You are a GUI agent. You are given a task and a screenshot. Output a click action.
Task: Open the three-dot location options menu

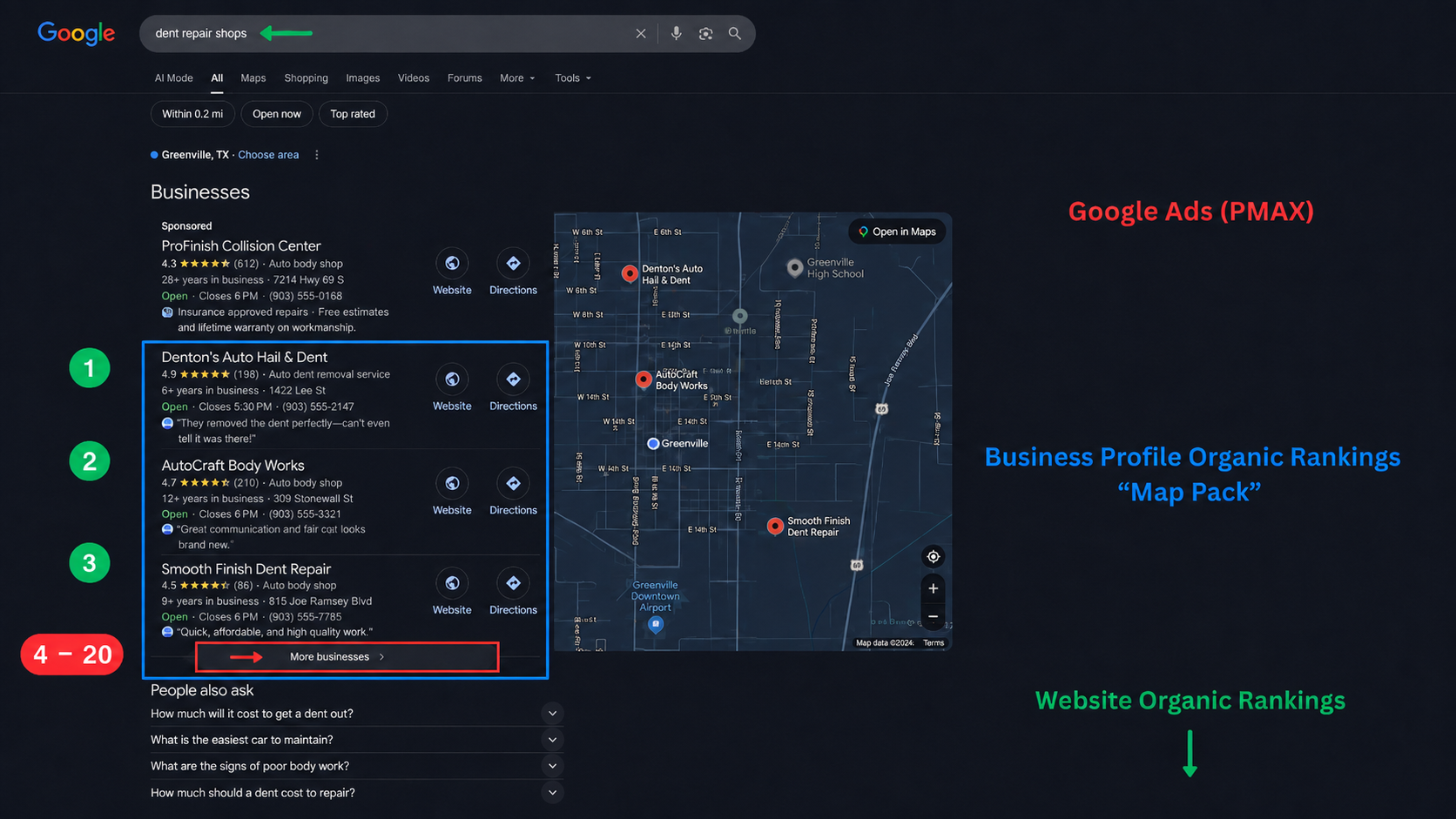317,155
